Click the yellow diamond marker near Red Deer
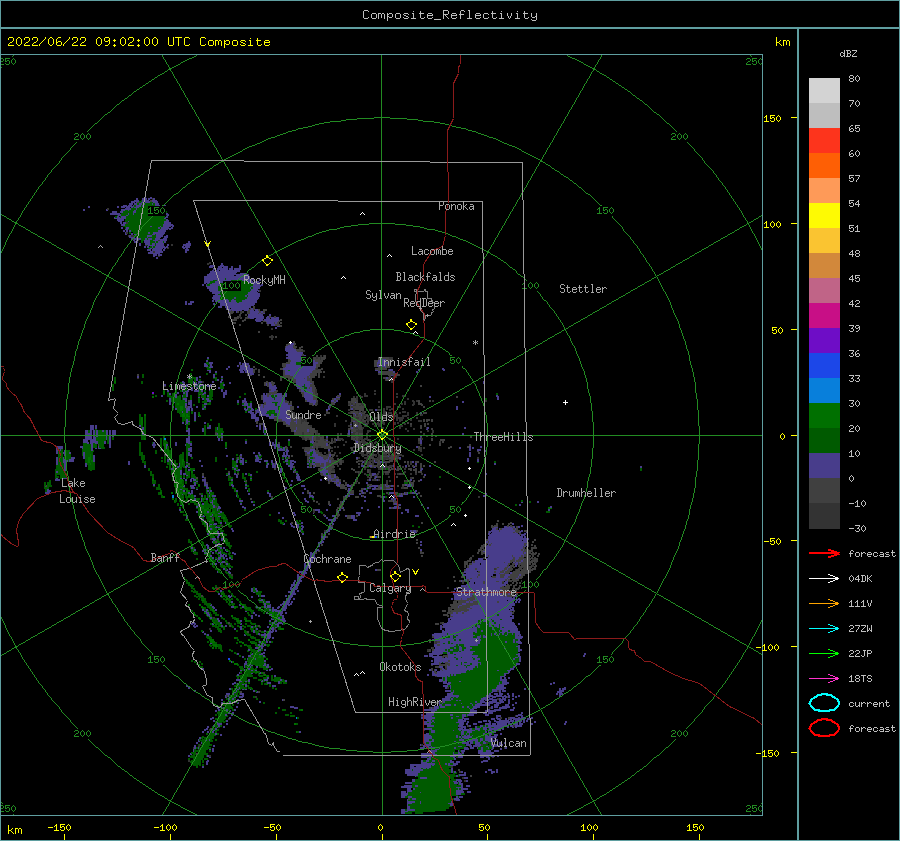900x841 pixels. [412, 325]
